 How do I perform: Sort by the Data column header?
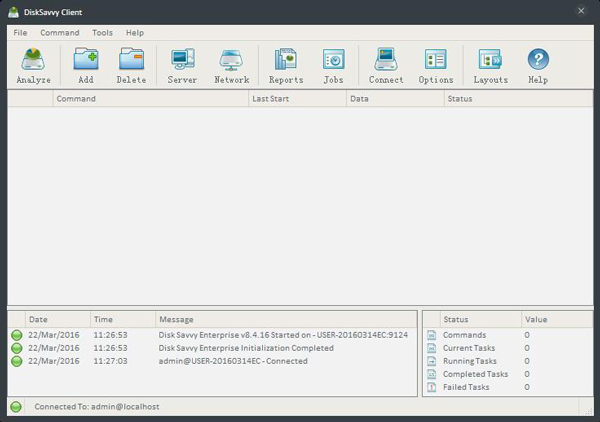(x=396, y=99)
